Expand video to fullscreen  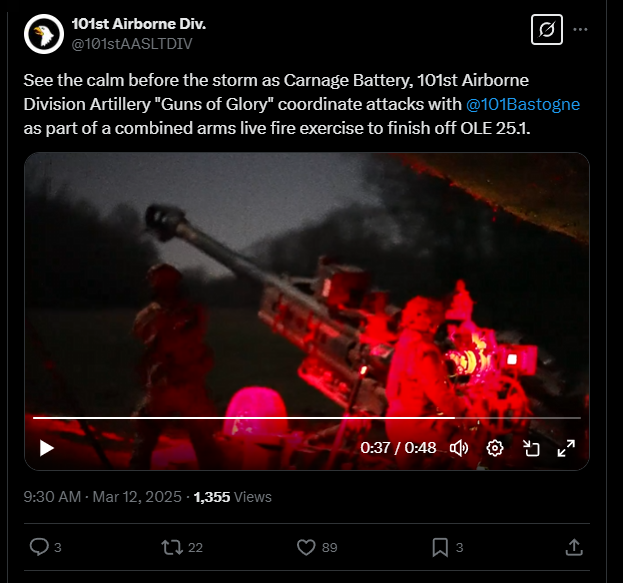click(566, 448)
